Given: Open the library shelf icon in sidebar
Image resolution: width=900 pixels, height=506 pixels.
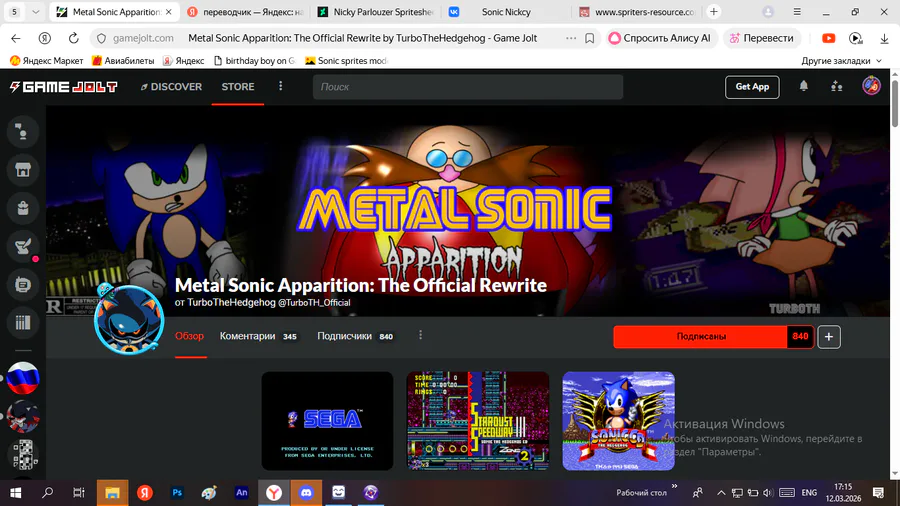Looking at the screenshot, I should click(23, 322).
